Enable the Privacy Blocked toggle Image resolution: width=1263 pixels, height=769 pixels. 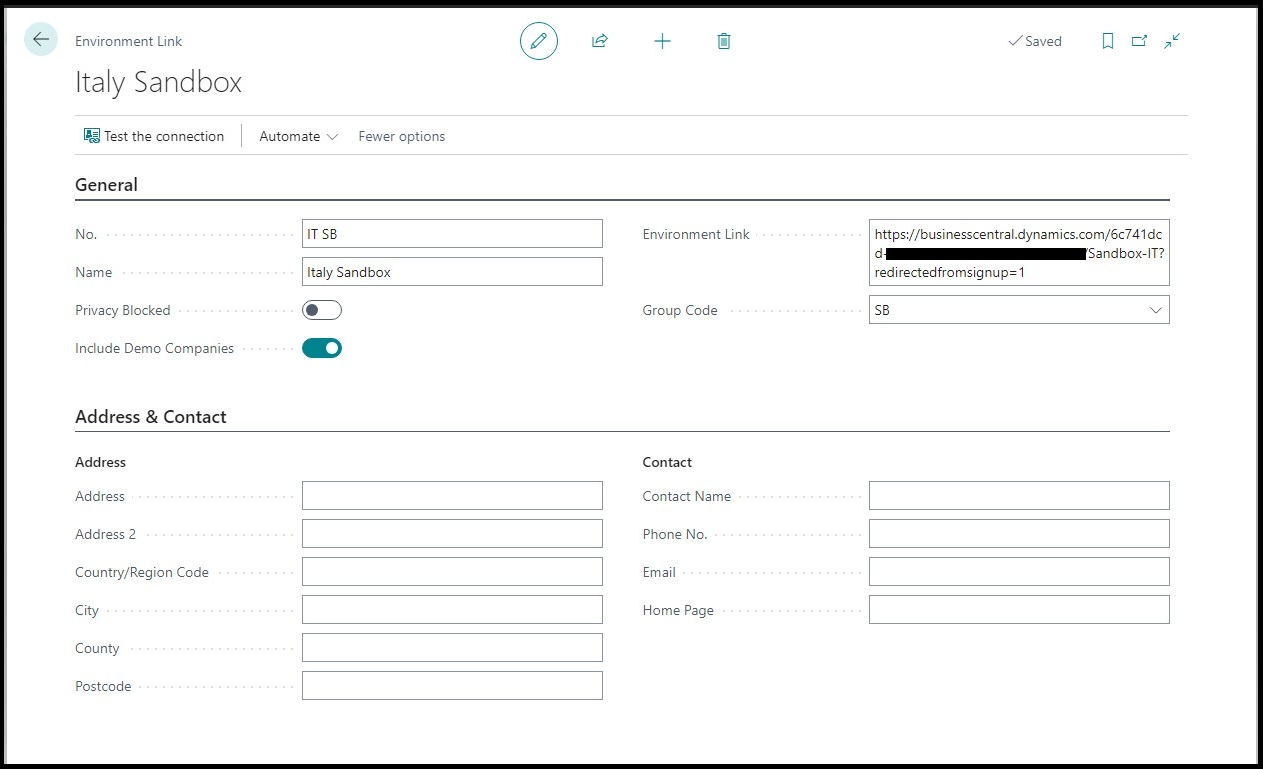pos(322,310)
